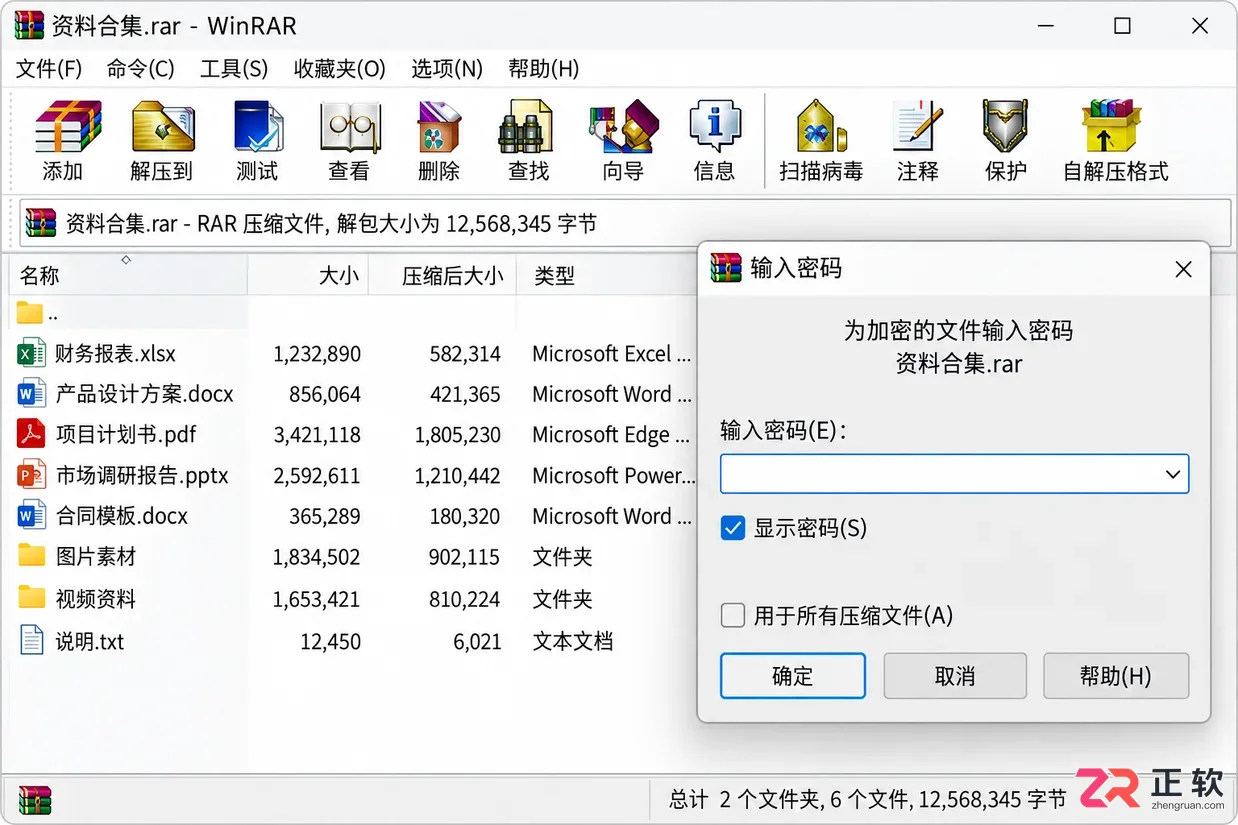Click the size value 3,421,118
This screenshot has height=825, width=1238.
click(x=317, y=434)
